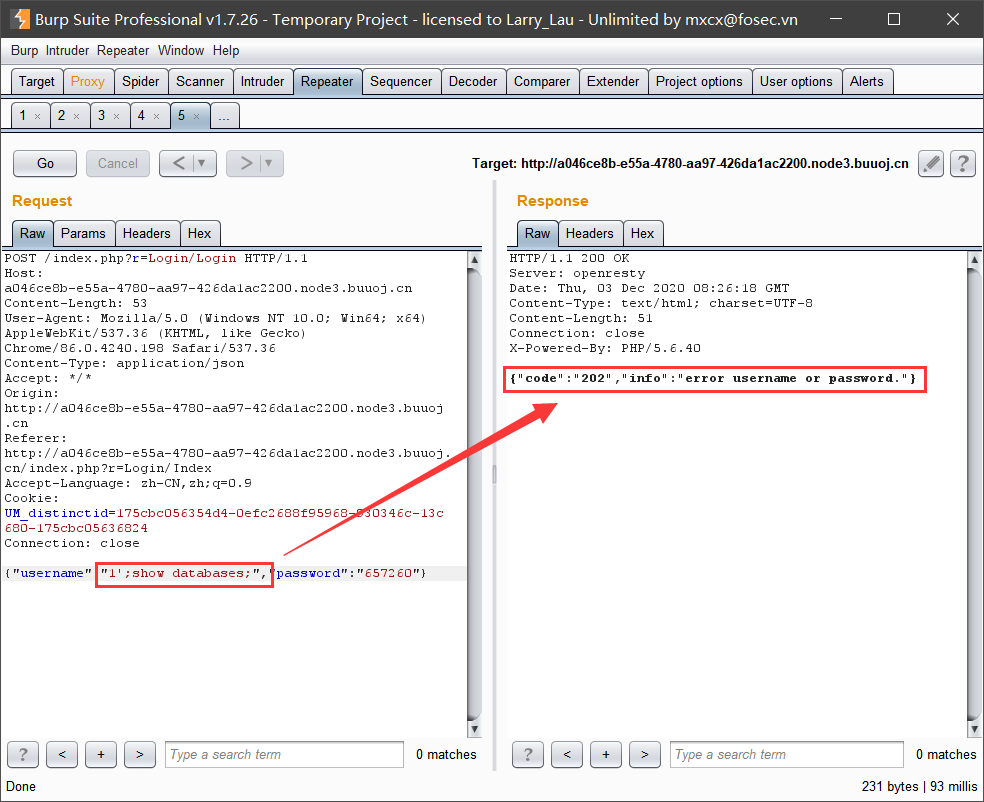Switch to the Comparer tab
Screen dimensions: 984x802
(x=542, y=82)
